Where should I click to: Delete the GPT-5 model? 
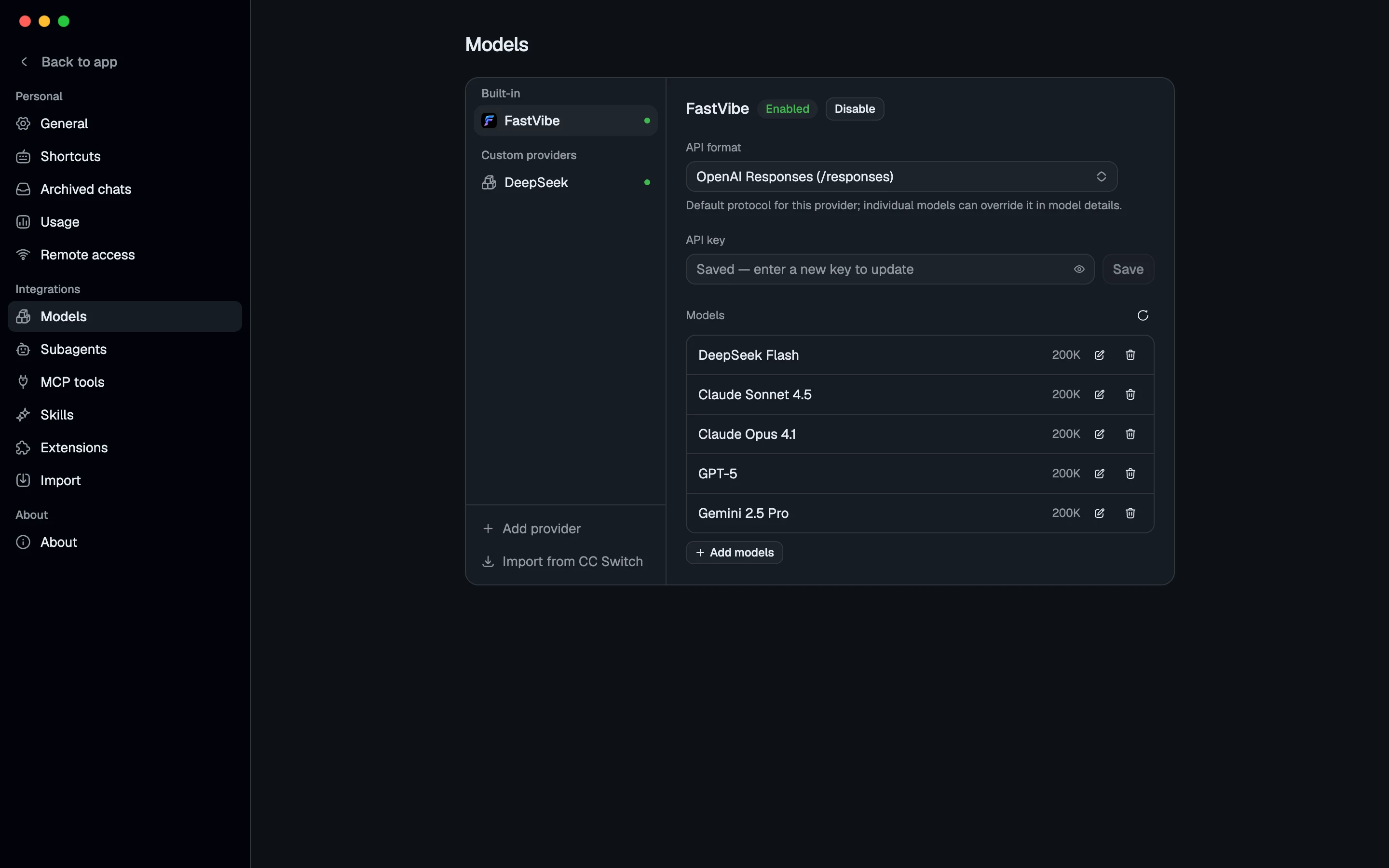(x=1130, y=474)
